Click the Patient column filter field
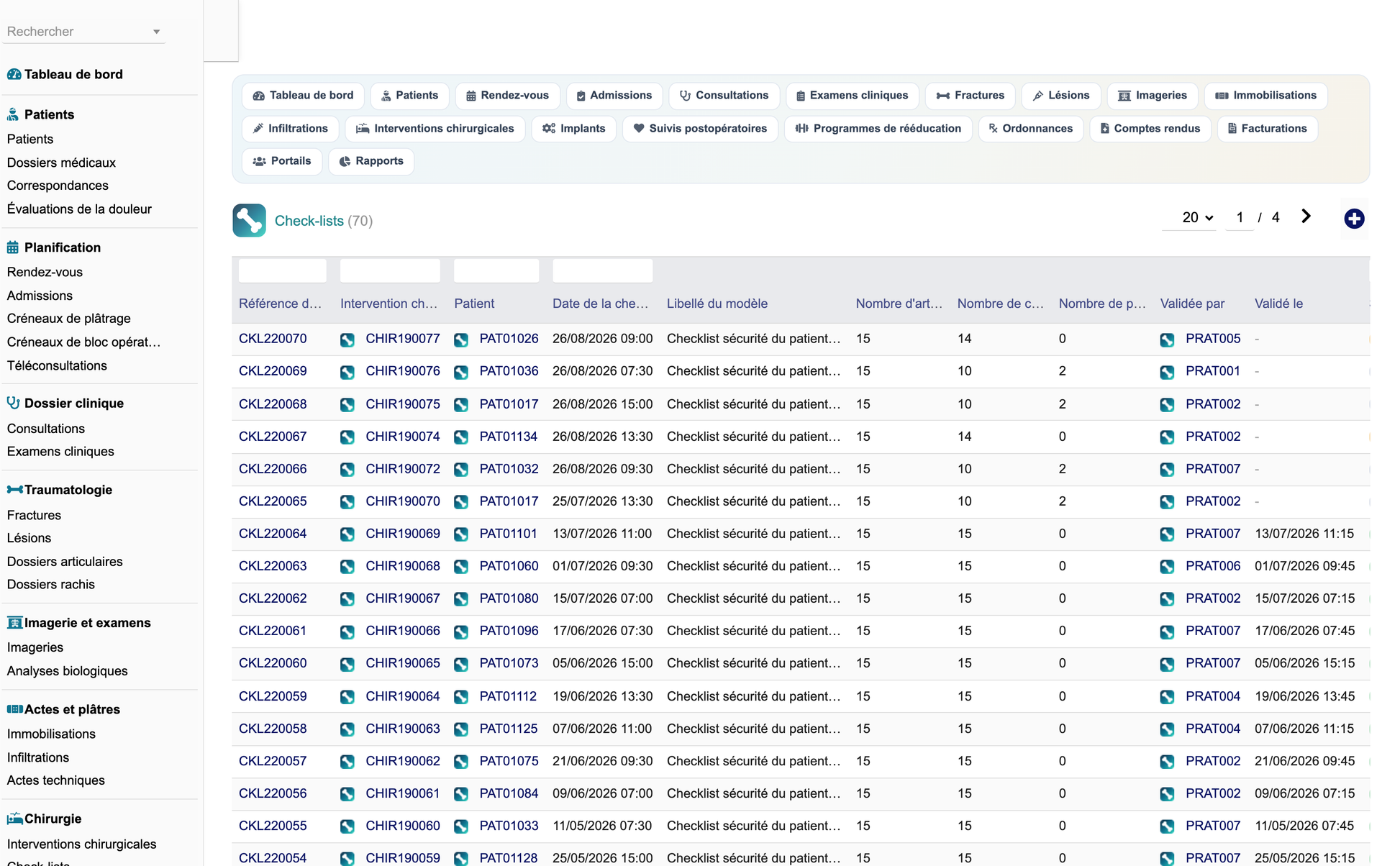The height and width of the screenshot is (866, 1400). point(496,271)
